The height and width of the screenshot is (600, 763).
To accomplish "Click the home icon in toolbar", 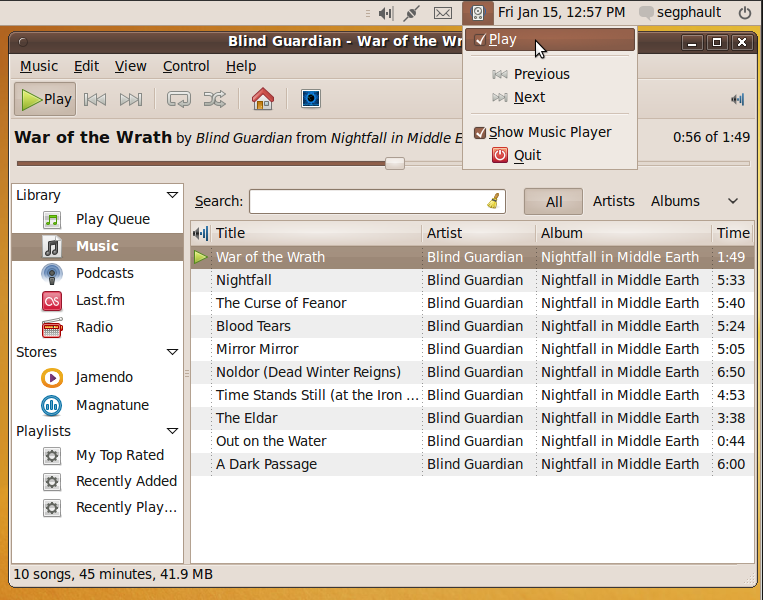I will point(263,99).
